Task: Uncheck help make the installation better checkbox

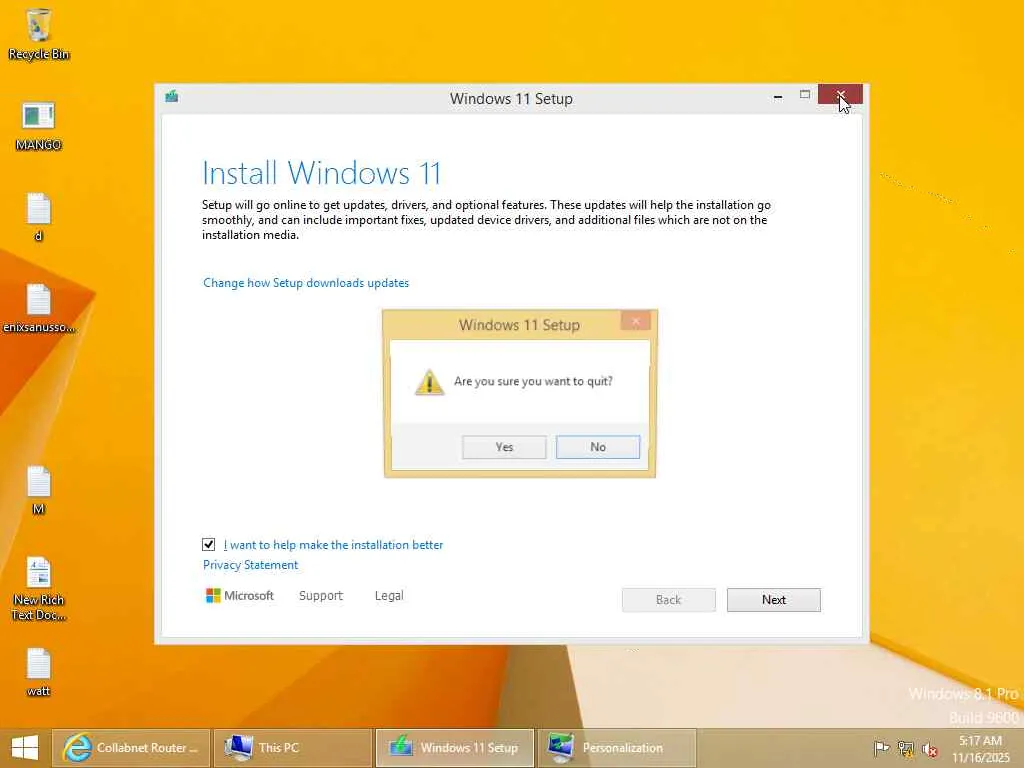Action: coord(208,544)
